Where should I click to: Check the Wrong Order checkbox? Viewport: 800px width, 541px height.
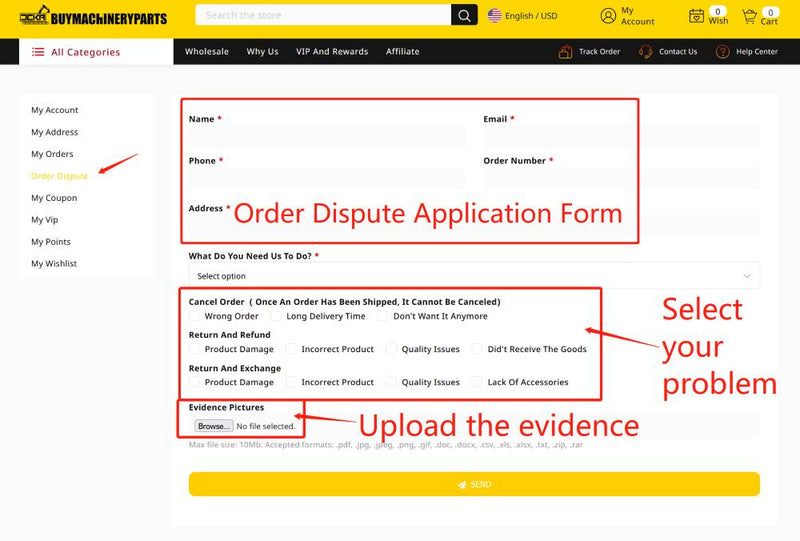194,316
